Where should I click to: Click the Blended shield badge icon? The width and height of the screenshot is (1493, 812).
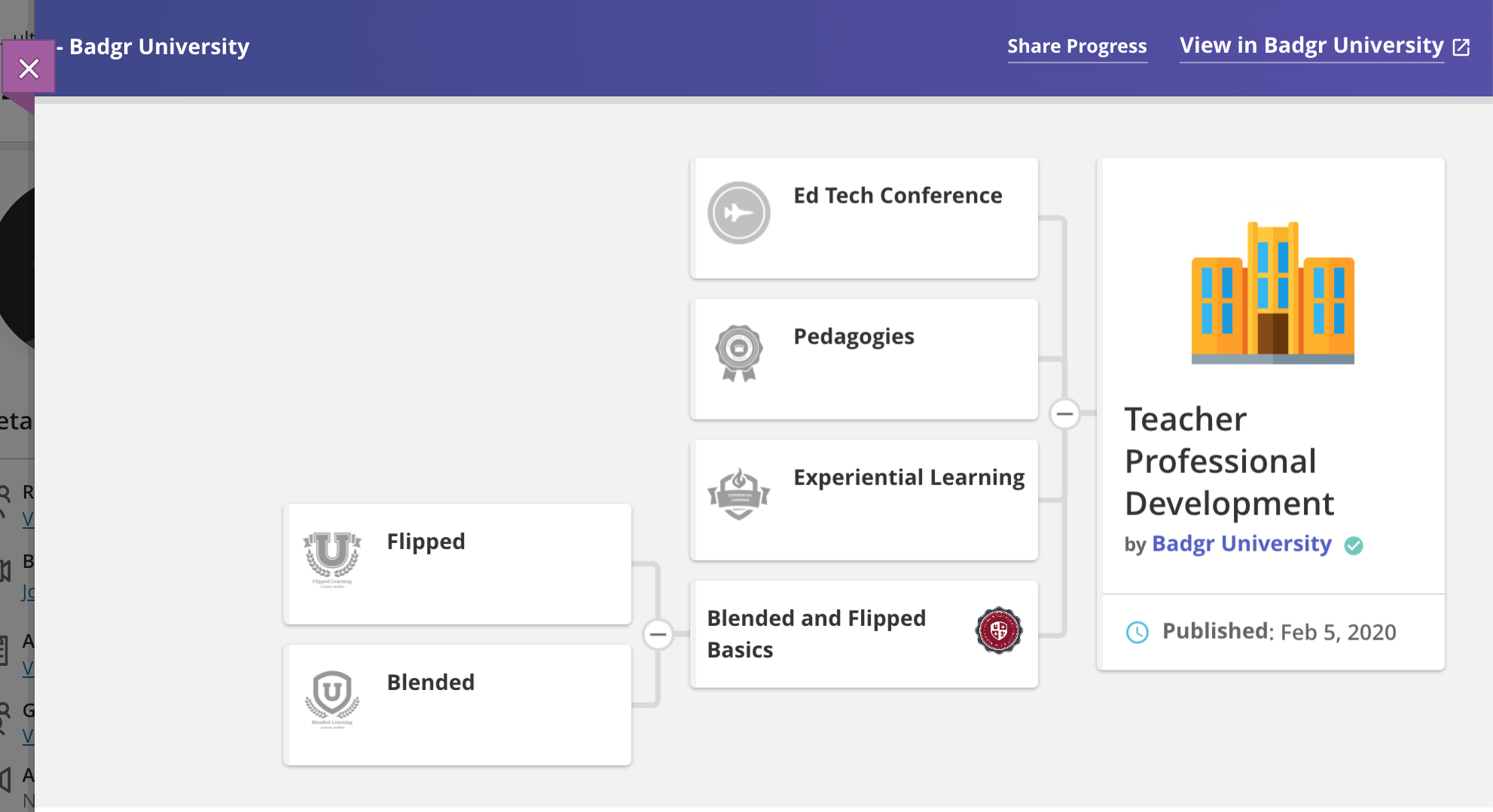332,699
